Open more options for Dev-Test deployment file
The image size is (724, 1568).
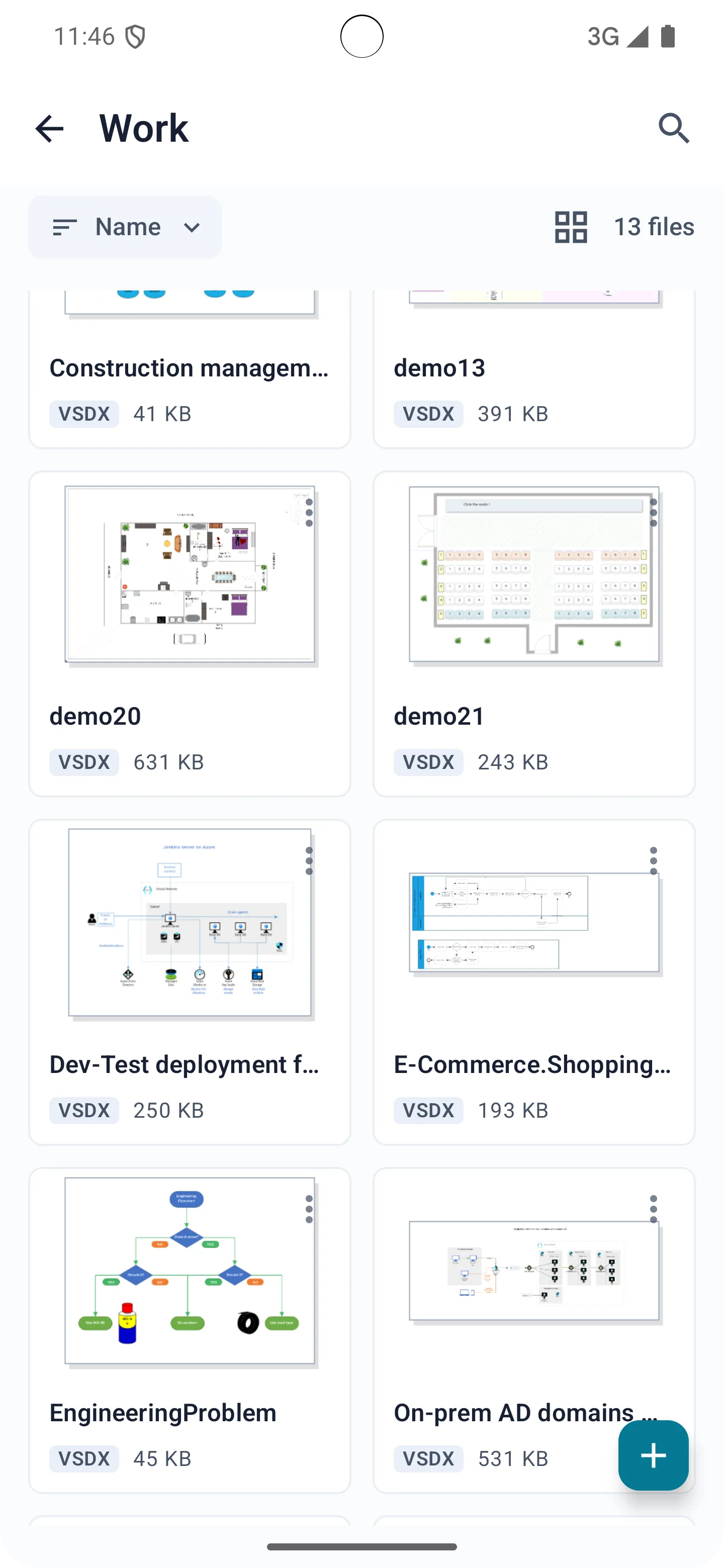pyautogui.click(x=309, y=861)
